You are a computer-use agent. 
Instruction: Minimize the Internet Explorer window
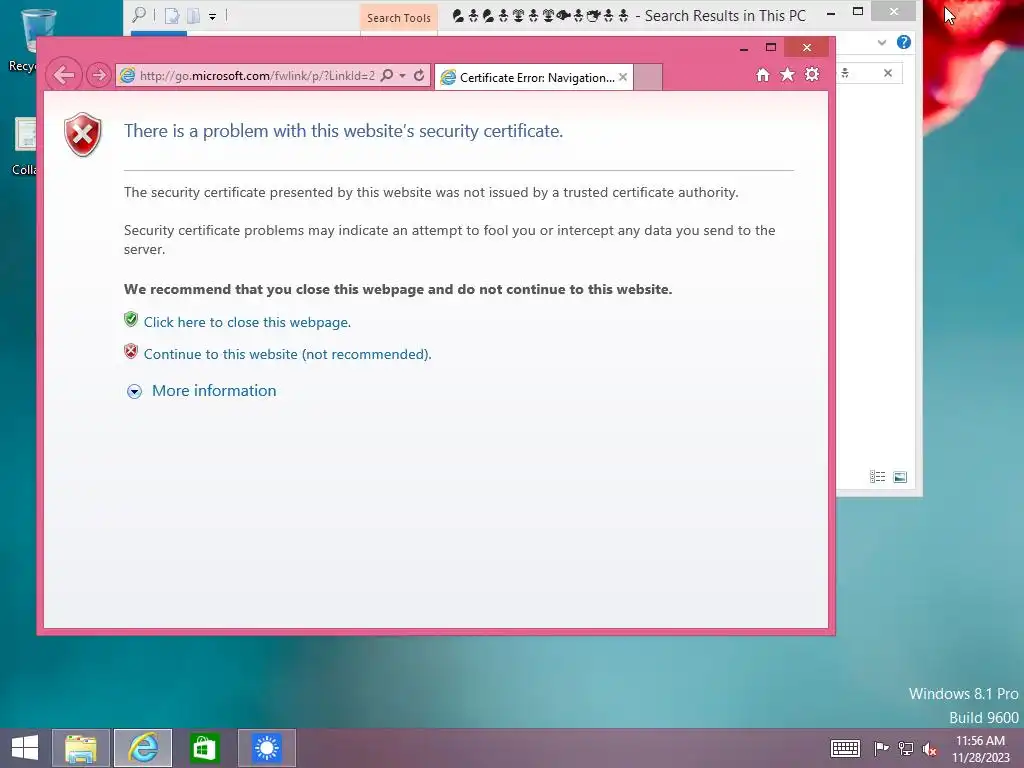pyautogui.click(x=744, y=48)
